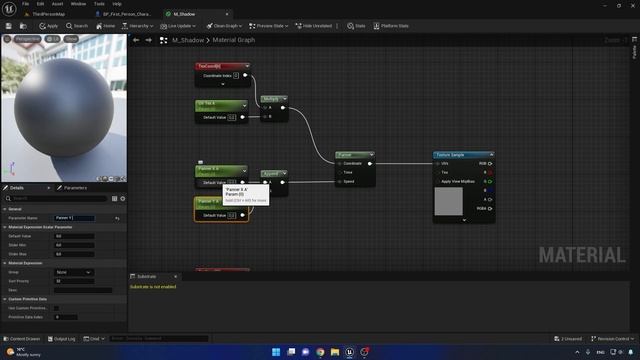The height and width of the screenshot is (360, 640).
Task: Collapse the General section
Action: tap(5, 209)
